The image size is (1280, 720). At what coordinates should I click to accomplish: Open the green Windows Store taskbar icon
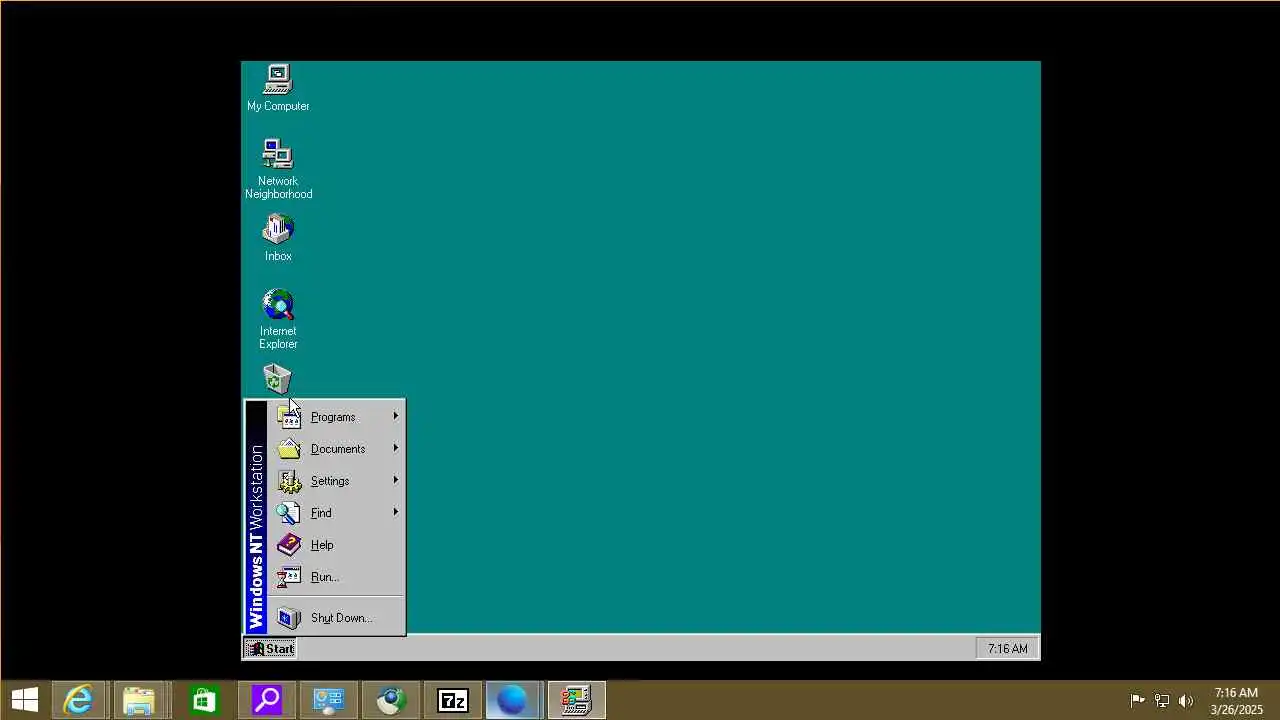[203, 700]
